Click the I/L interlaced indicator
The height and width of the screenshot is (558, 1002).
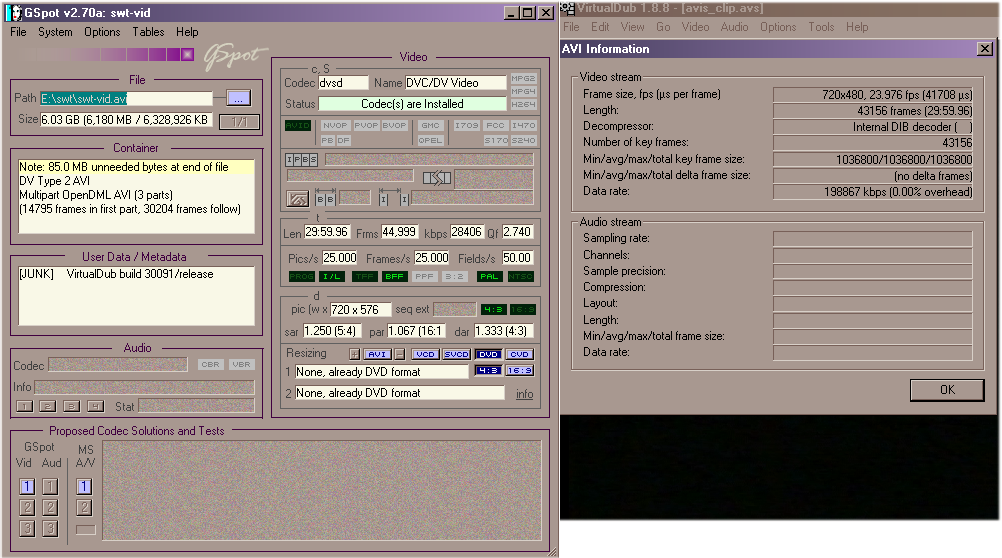pyautogui.click(x=332, y=276)
